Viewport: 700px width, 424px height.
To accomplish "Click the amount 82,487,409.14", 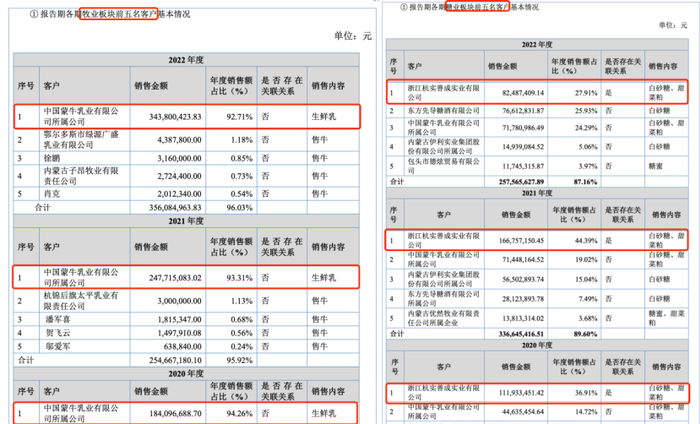I will pyautogui.click(x=523, y=93).
